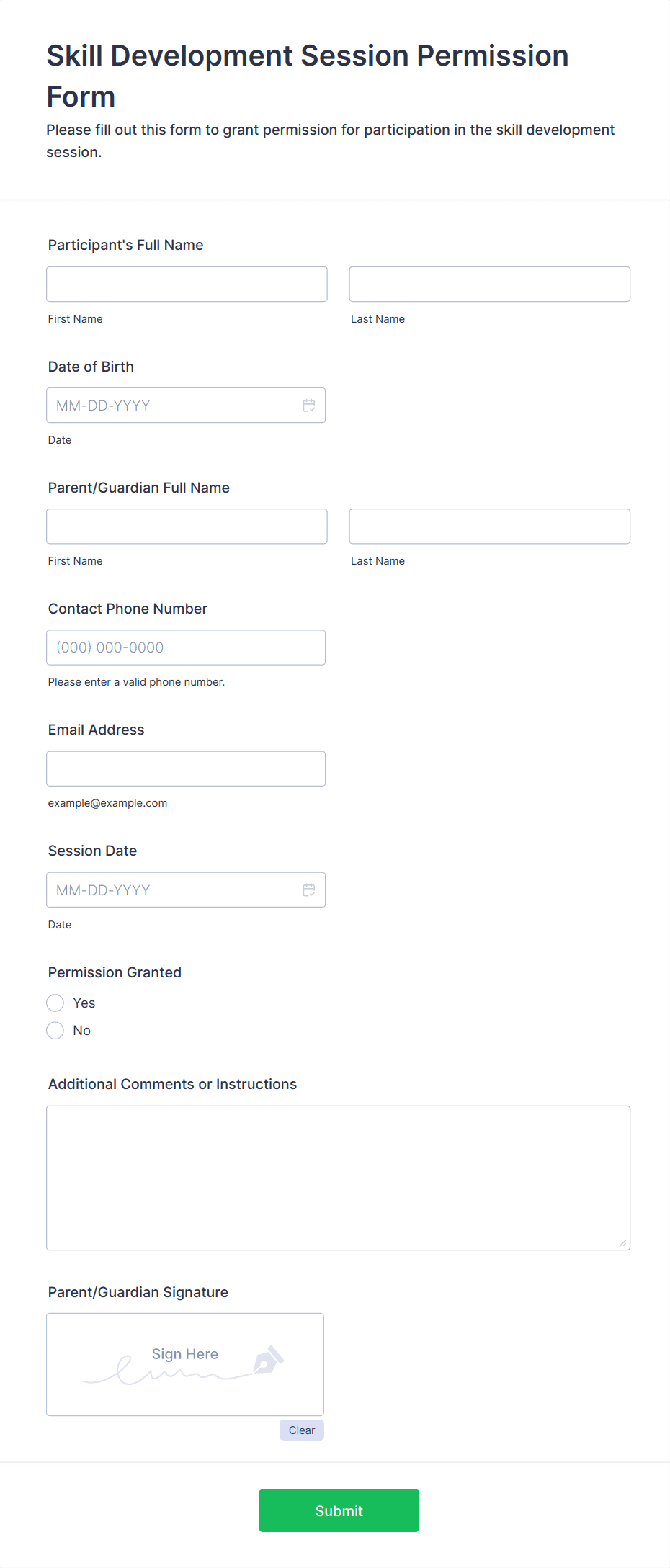Click the Session Date input

click(173, 890)
